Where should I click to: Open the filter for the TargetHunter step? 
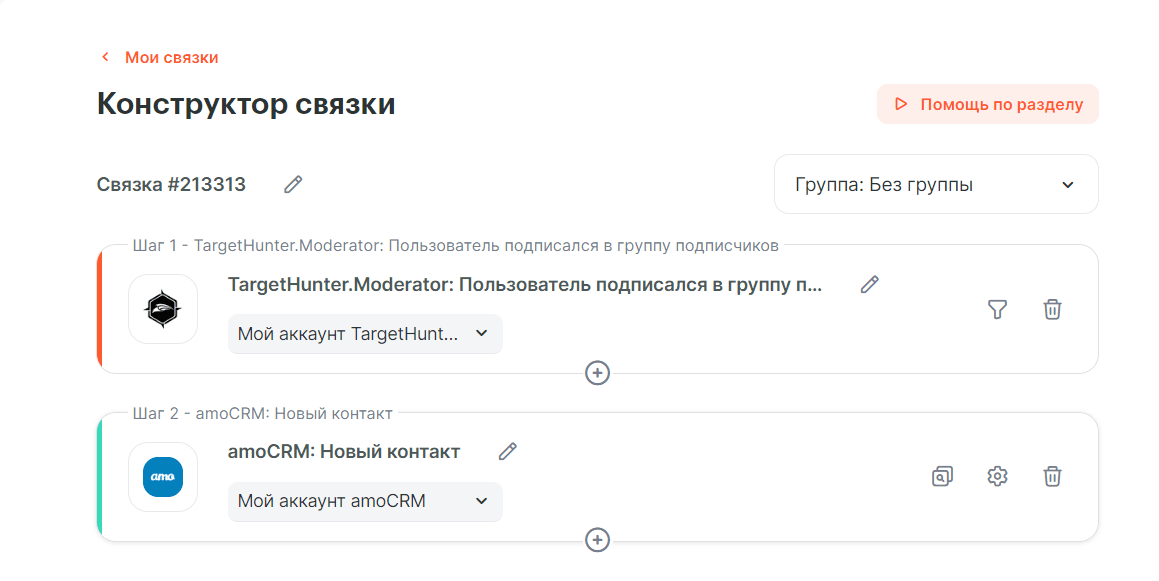(997, 309)
